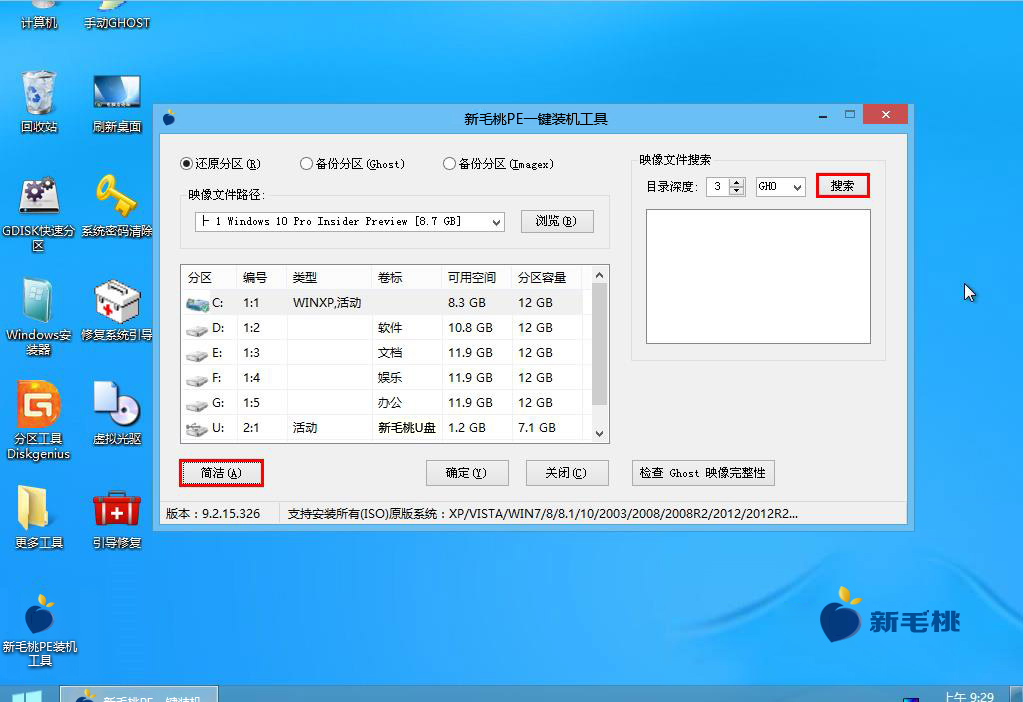
Task: Click the D: drive icon in partition list
Action: [197, 329]
